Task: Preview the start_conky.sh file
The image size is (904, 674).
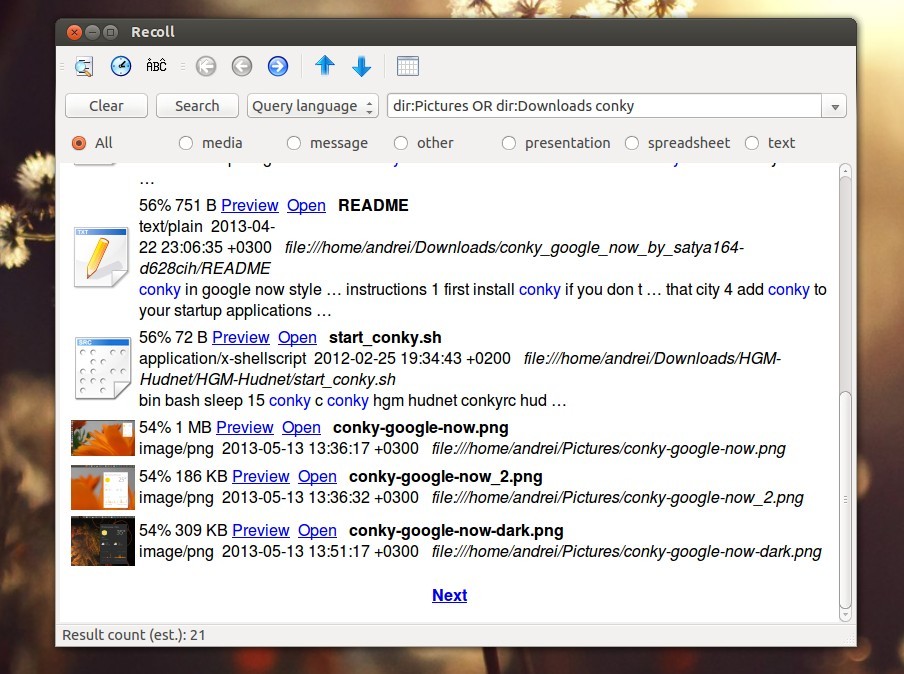Action: [240, 337]
